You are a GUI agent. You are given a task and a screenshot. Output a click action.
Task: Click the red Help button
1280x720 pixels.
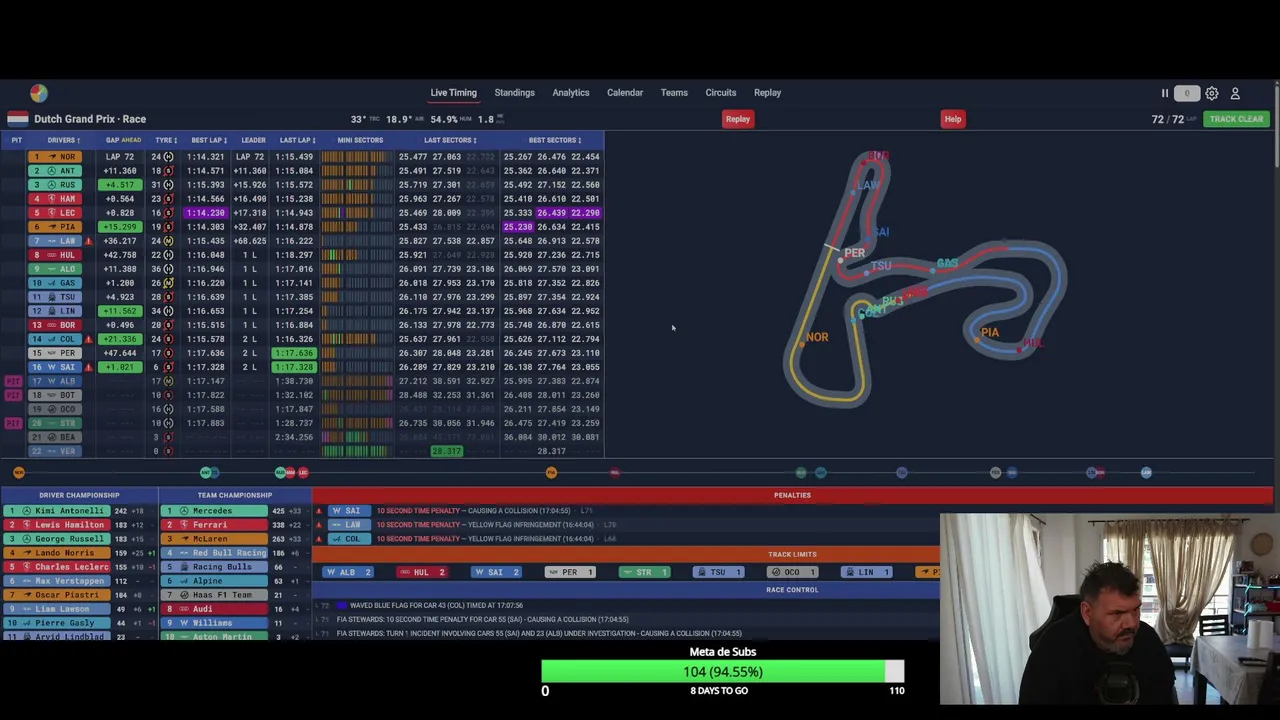coord(953,119)
